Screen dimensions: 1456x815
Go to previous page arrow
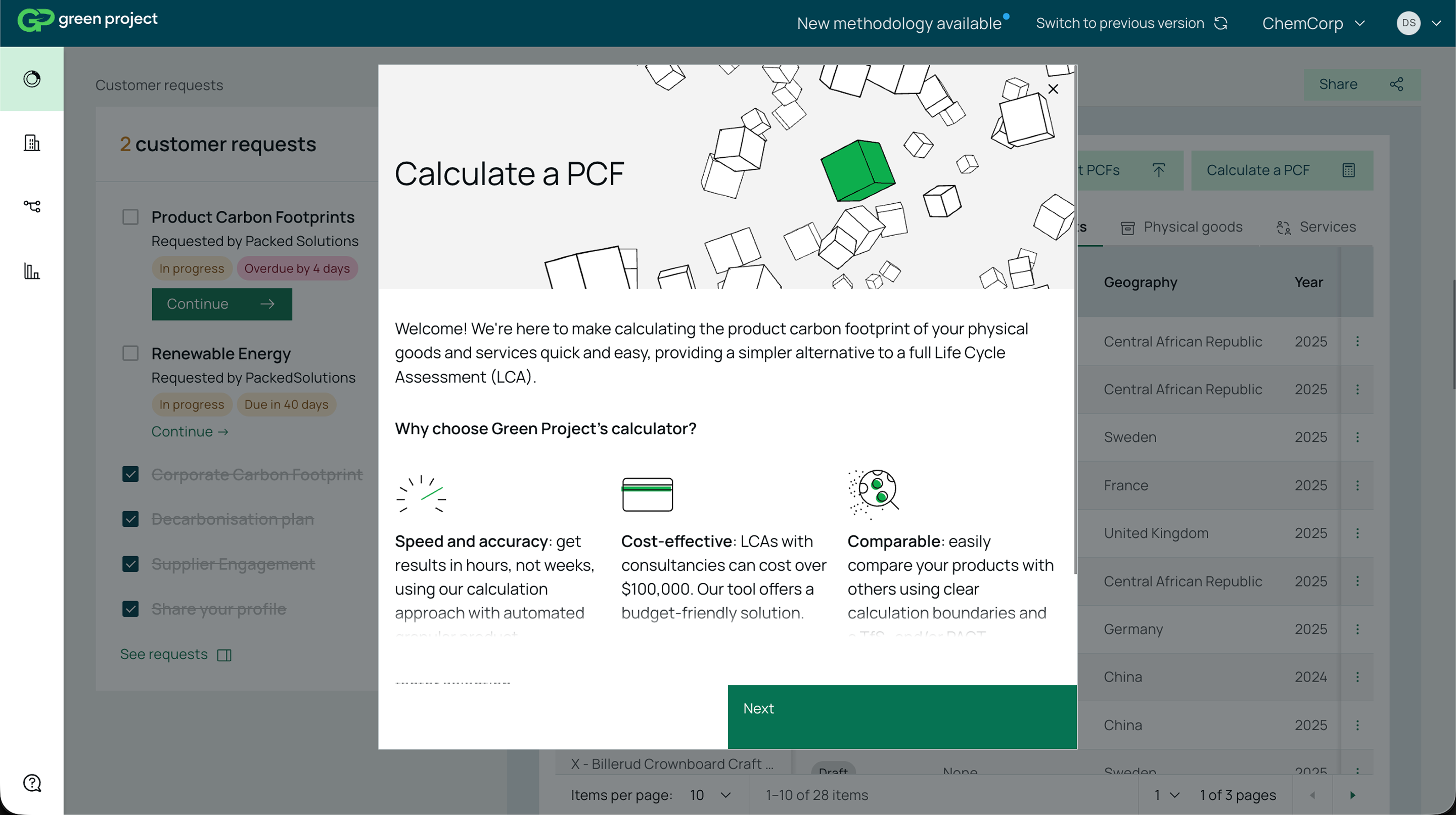pos(1312,795)
